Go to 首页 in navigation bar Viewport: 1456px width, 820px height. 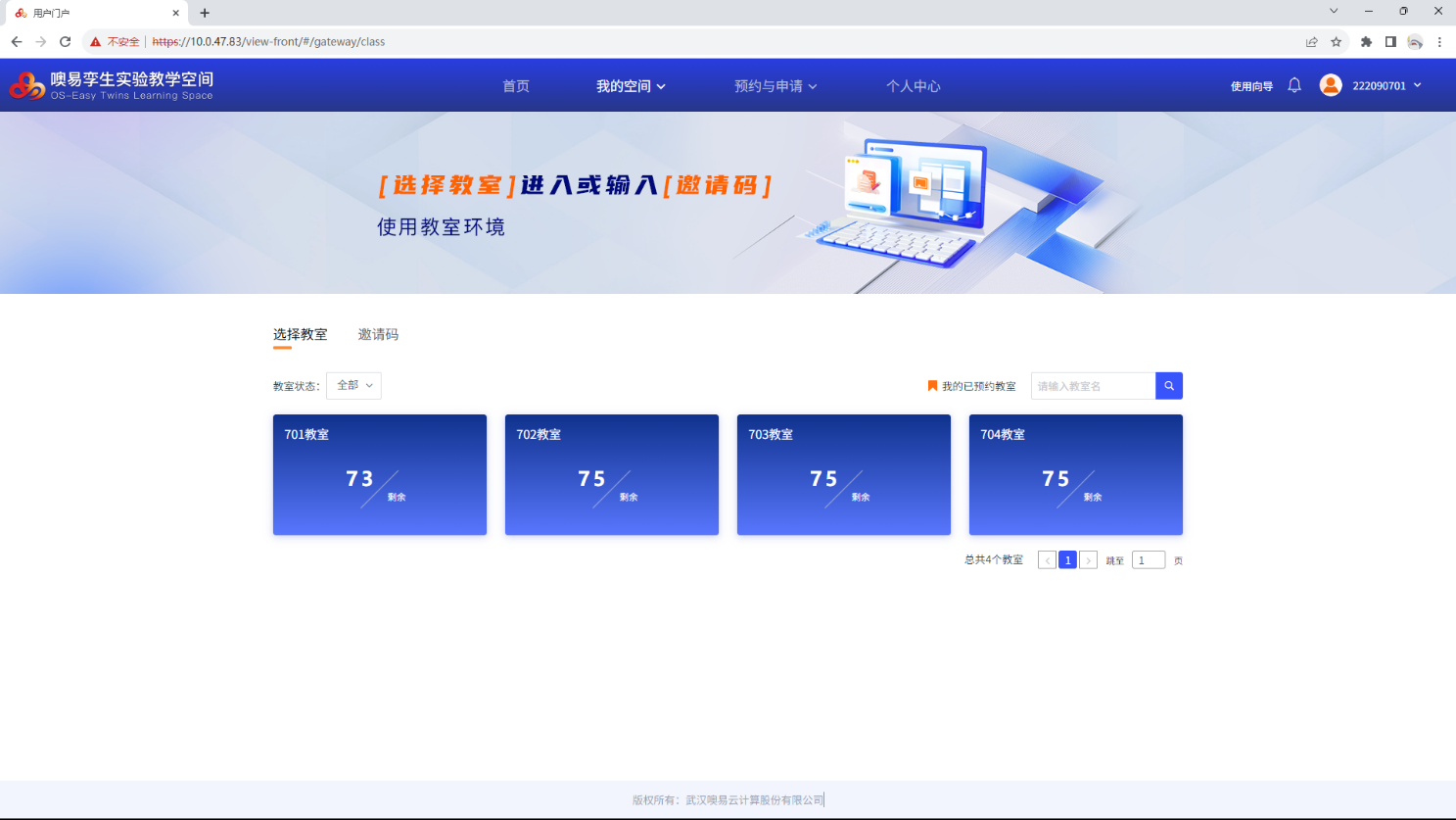[516, 86]
